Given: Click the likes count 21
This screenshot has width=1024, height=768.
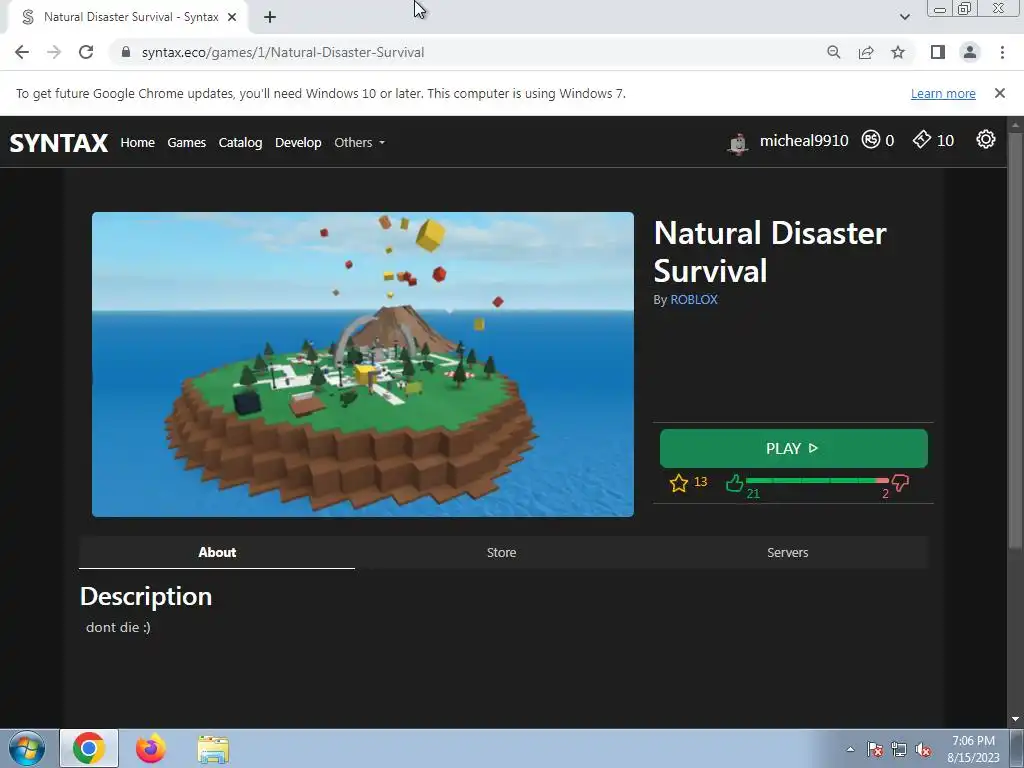Looking at the screenshot, I should pos(753,494).
